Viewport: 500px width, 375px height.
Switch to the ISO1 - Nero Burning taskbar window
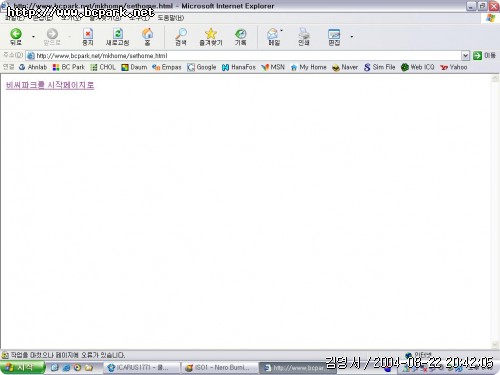point(220,368)
